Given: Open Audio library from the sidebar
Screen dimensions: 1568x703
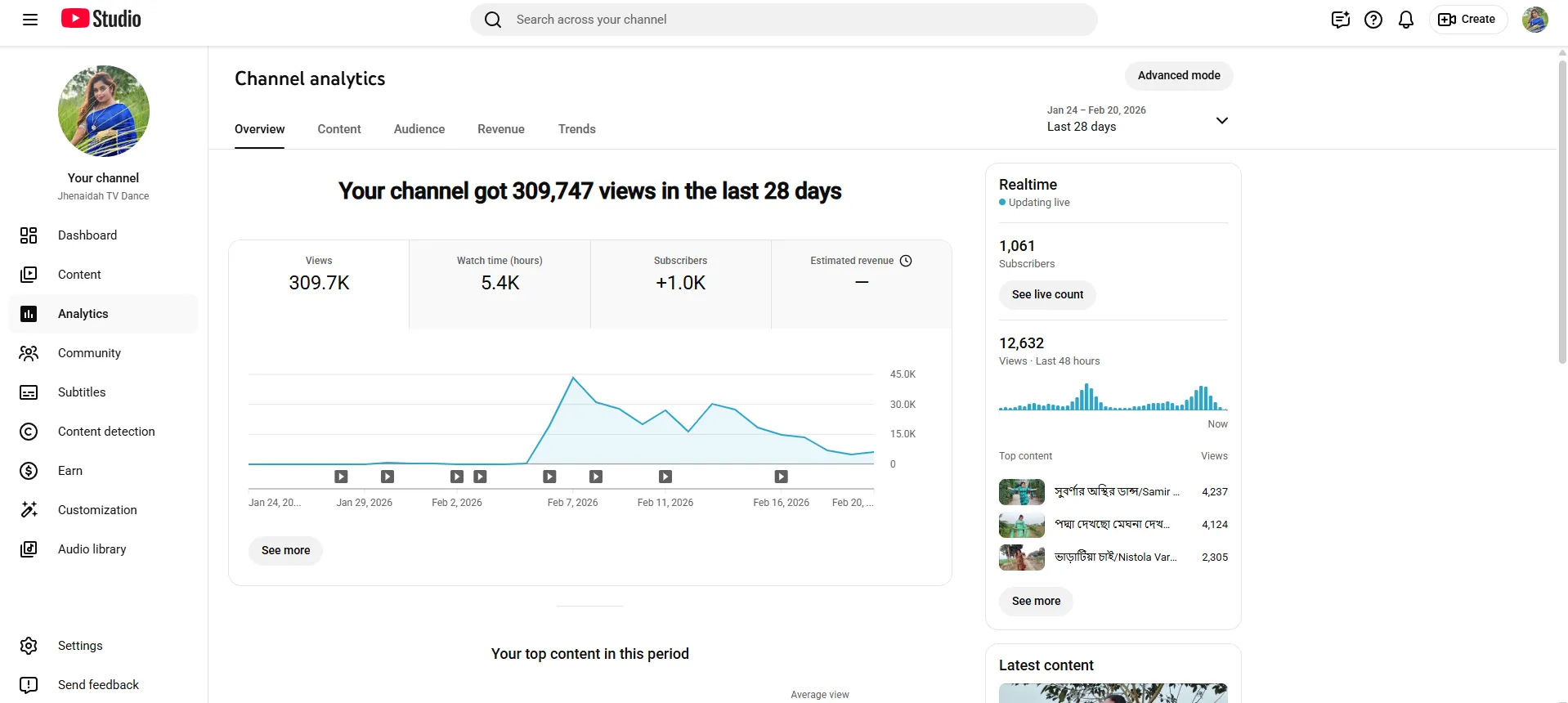Looking at the screenshot, I should click(104, 549).
